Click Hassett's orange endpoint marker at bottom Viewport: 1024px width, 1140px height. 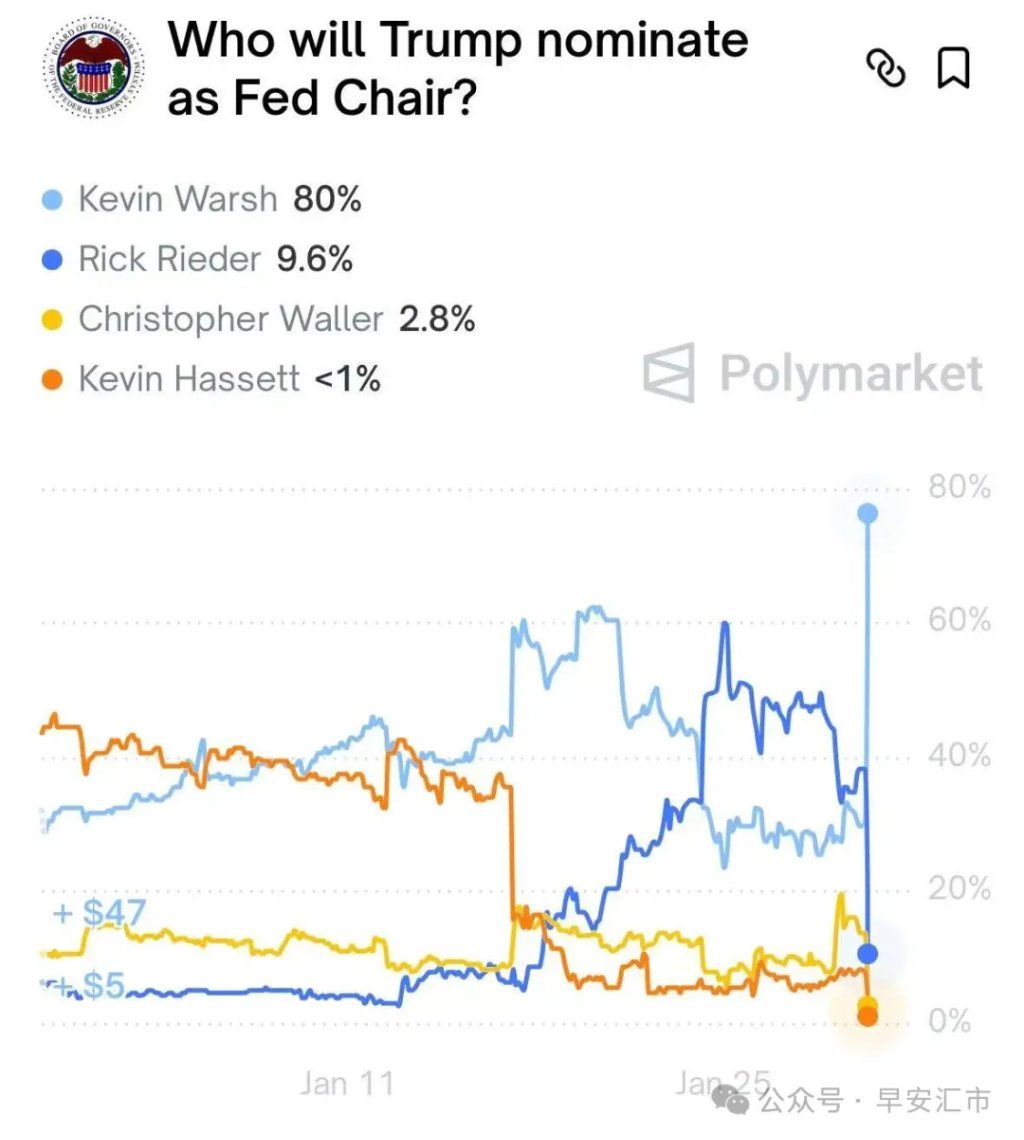click(x=867, y=1016)
